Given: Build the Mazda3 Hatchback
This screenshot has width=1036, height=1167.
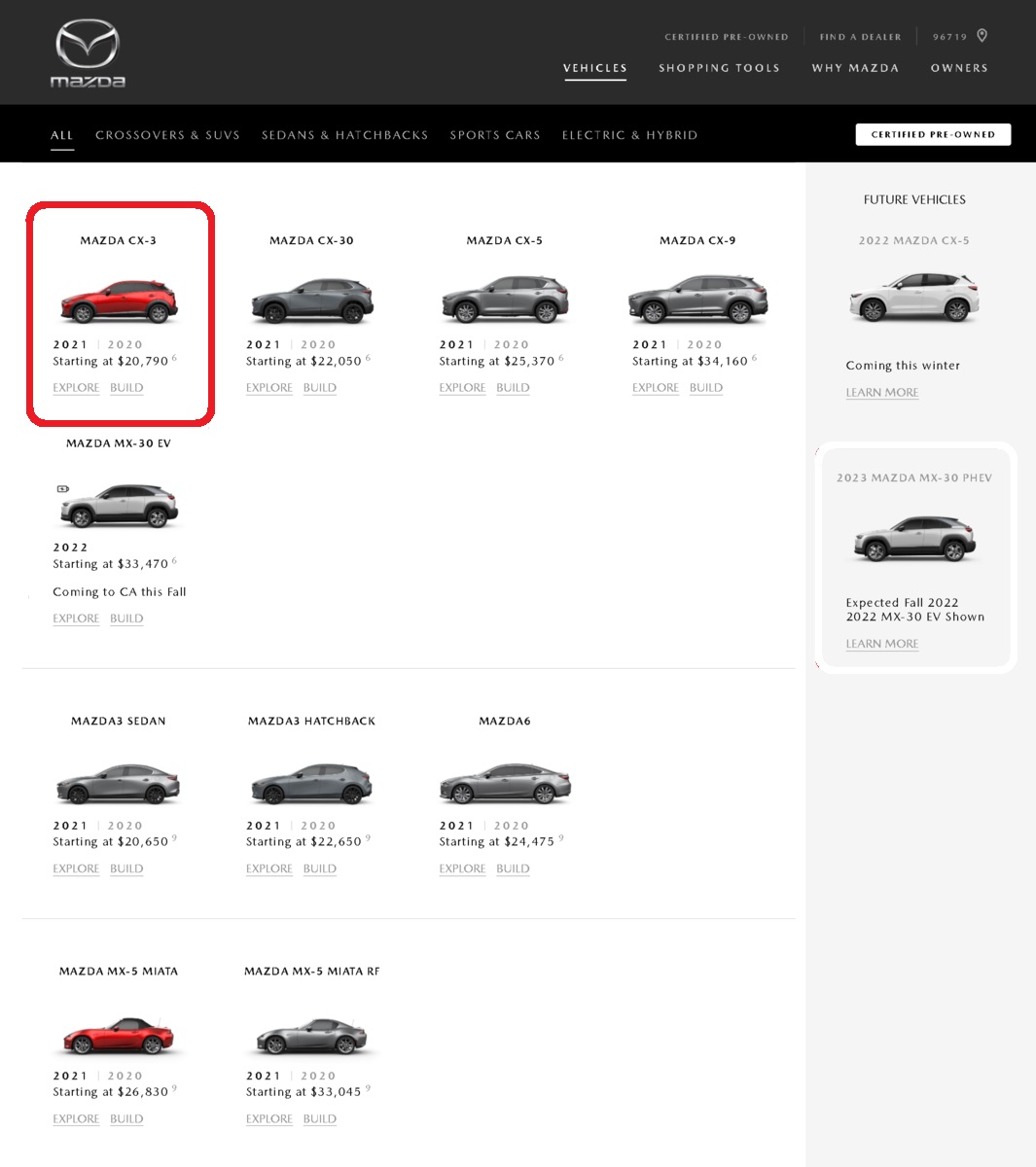Looking at the screenshot, I should coord(320,868).
